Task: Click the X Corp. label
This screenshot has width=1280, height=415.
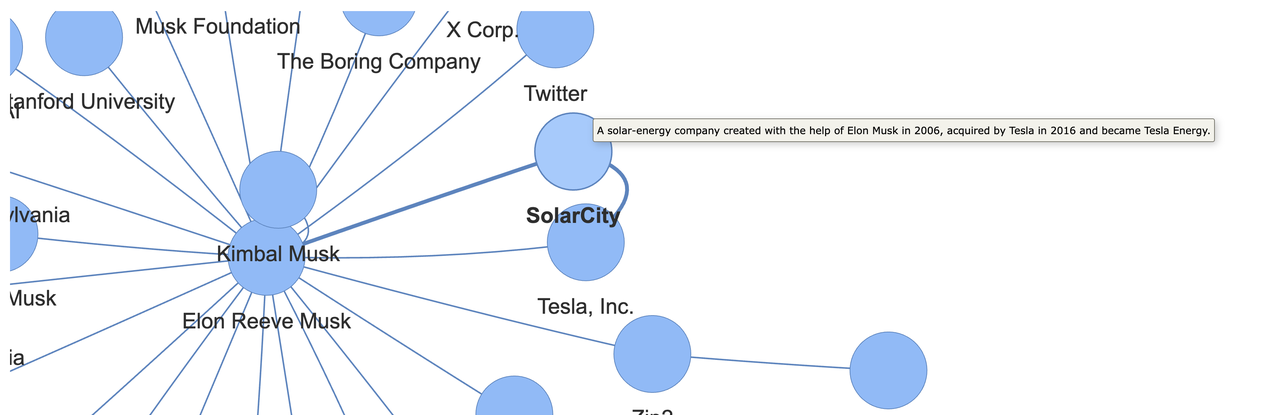Action: coord(482,30)
